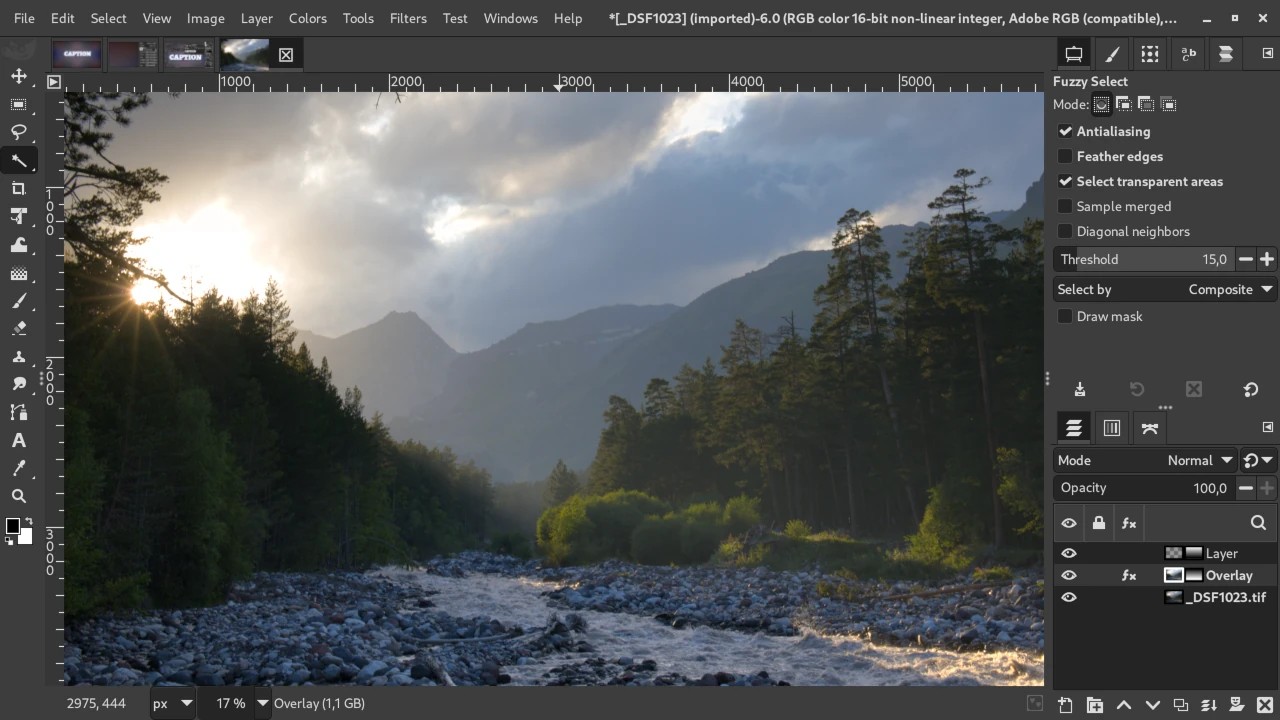
Task: Hide the _DSF1023.tif layer
Action: click(1069, 597)
